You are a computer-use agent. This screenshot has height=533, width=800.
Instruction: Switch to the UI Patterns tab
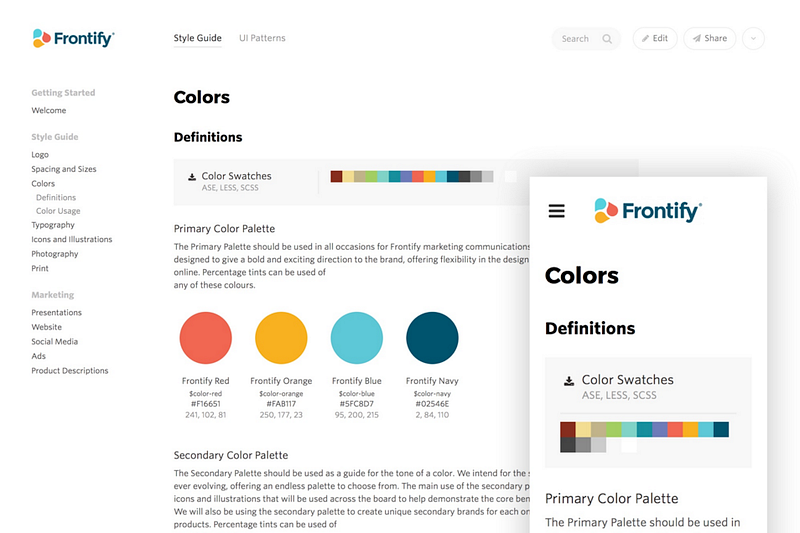[262, 38]
